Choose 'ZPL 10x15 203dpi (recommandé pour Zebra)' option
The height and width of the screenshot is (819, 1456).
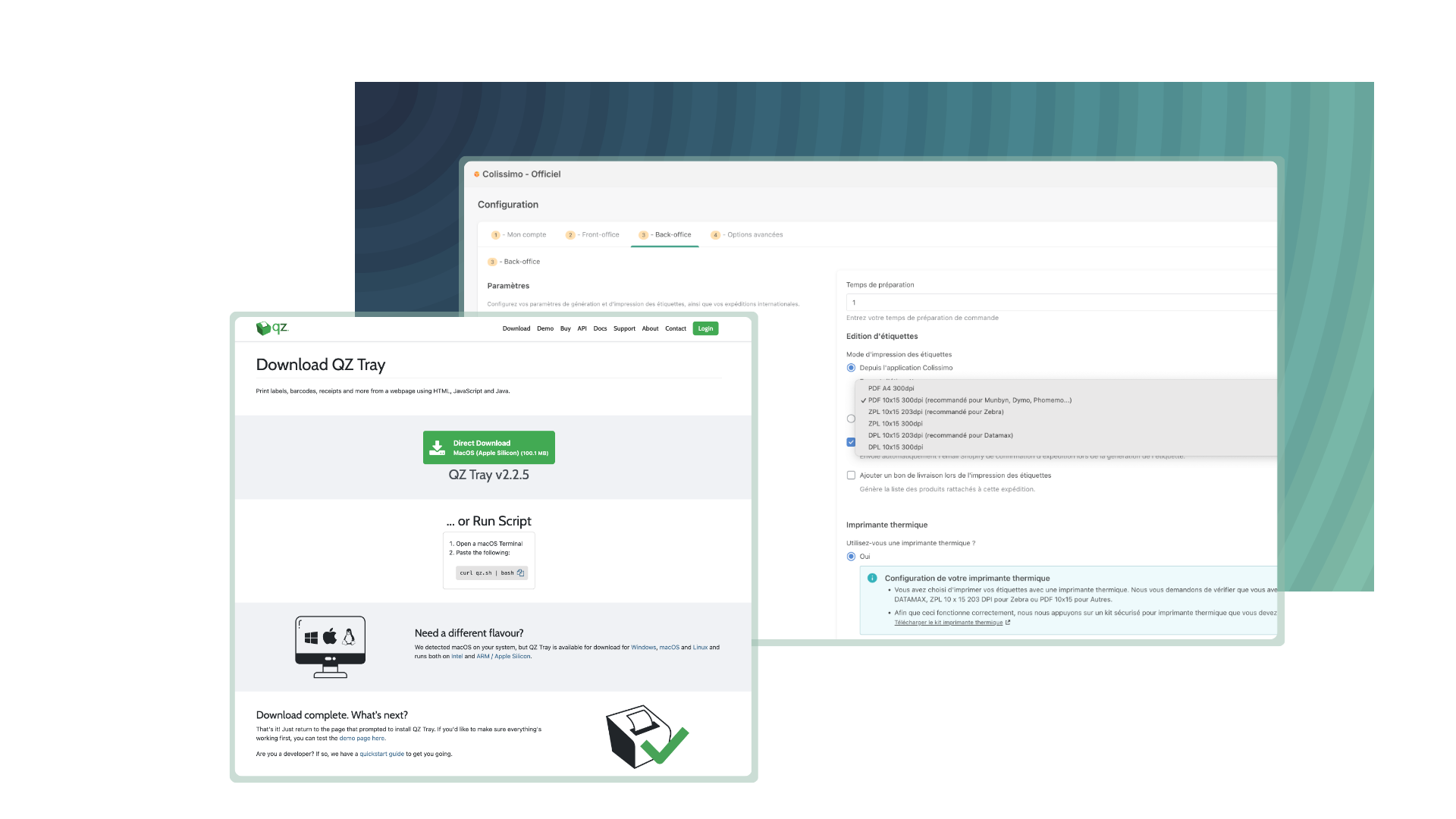935,412
